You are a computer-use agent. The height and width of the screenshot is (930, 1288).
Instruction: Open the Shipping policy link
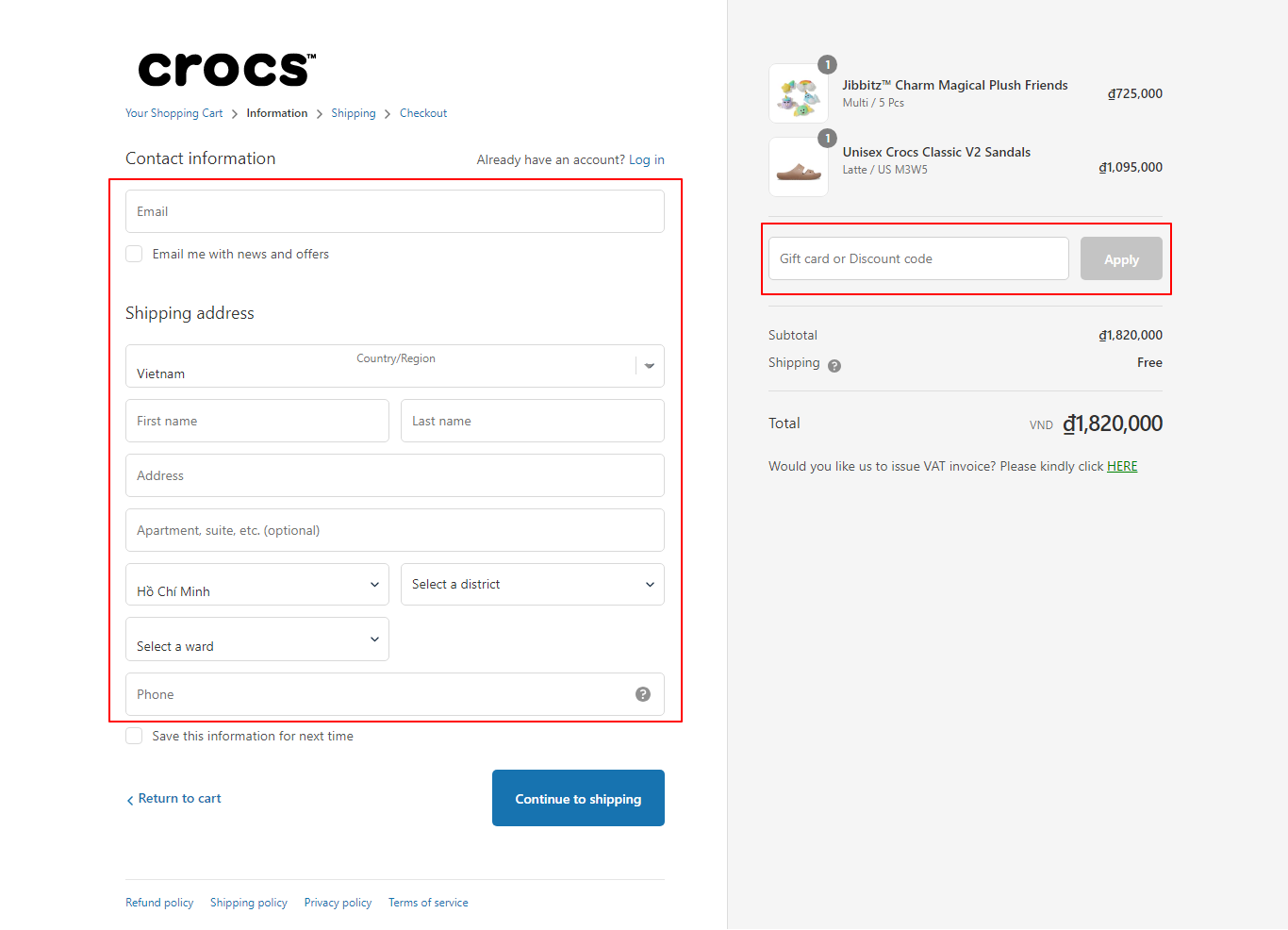[249, 903]
